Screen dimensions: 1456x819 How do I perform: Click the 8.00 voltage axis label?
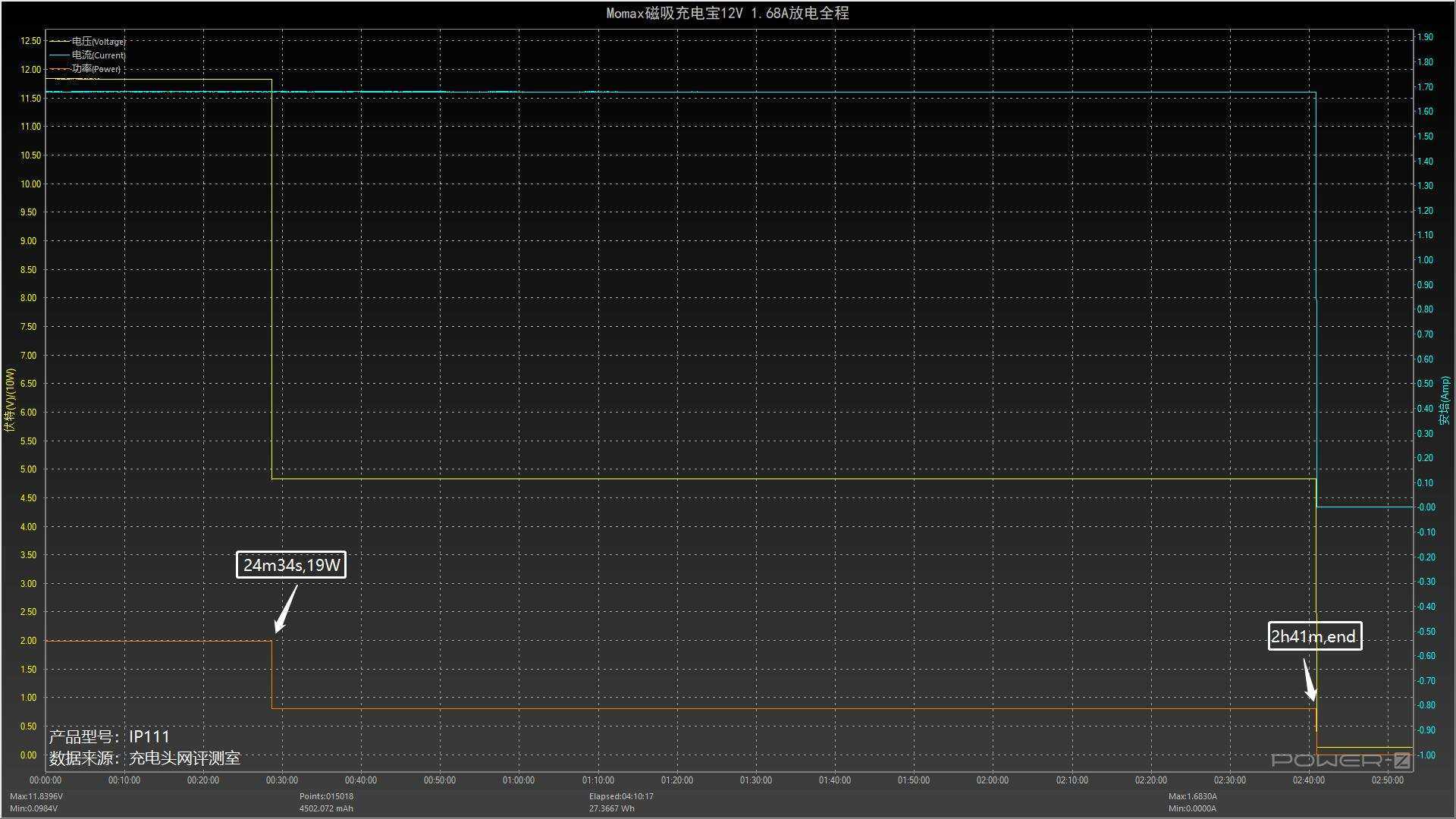(28, 298)
